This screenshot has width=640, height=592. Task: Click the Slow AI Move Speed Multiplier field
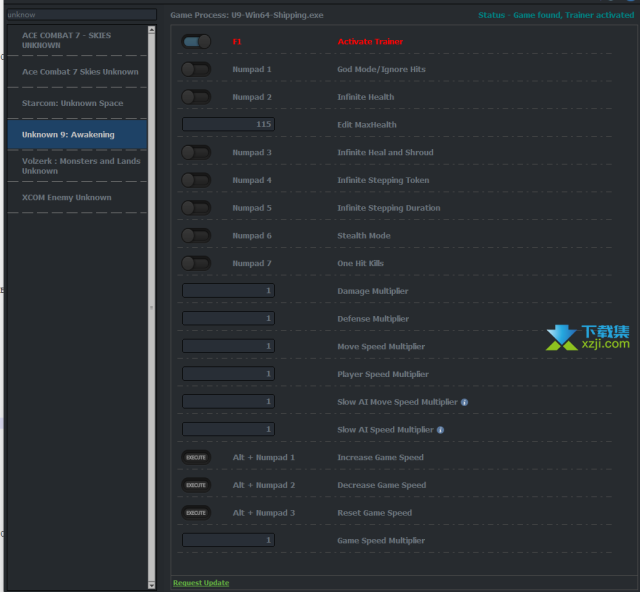point(228,402)
